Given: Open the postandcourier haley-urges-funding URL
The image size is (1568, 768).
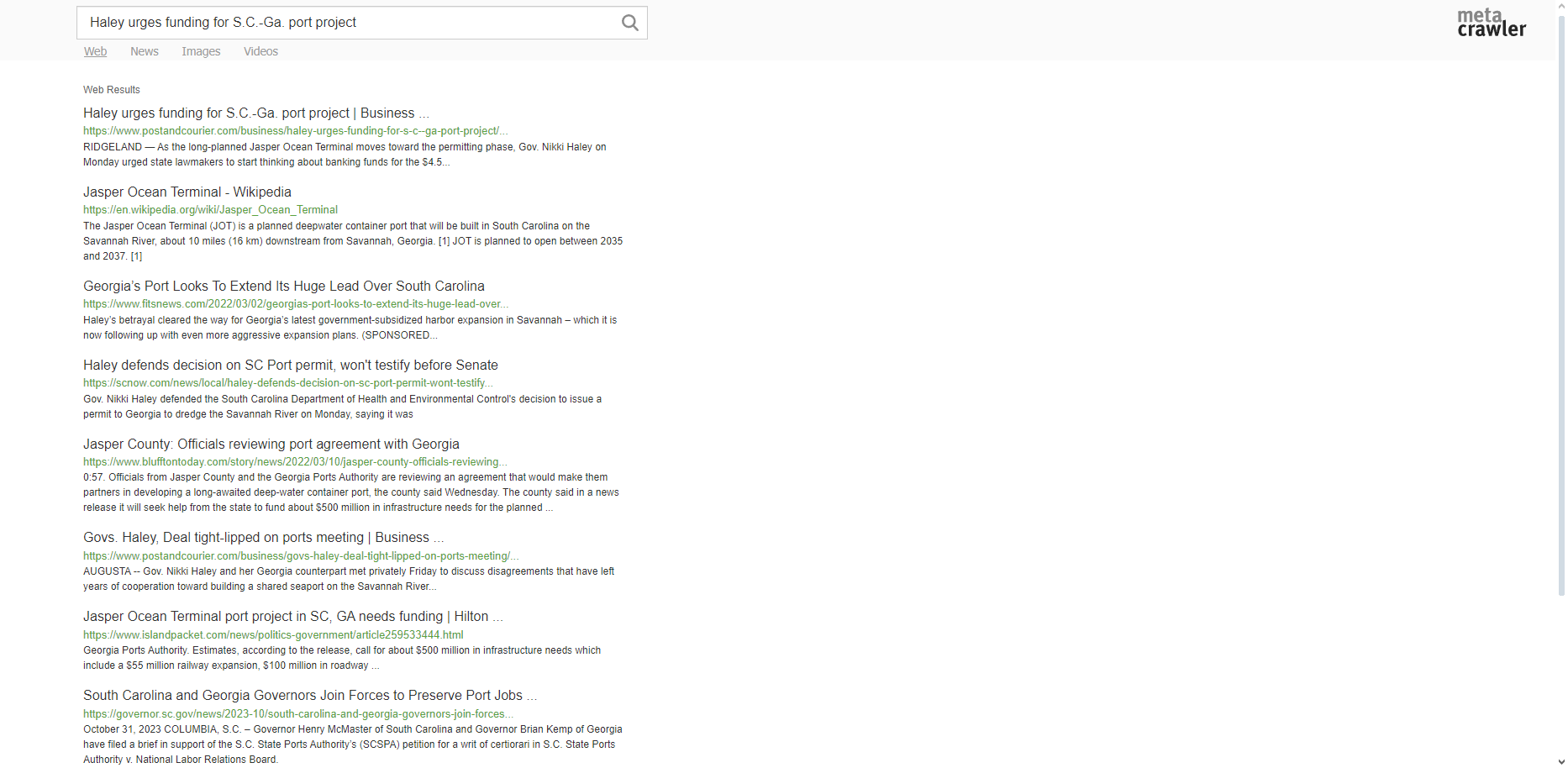Looking at the screenshot, I should tap(295, 131).
